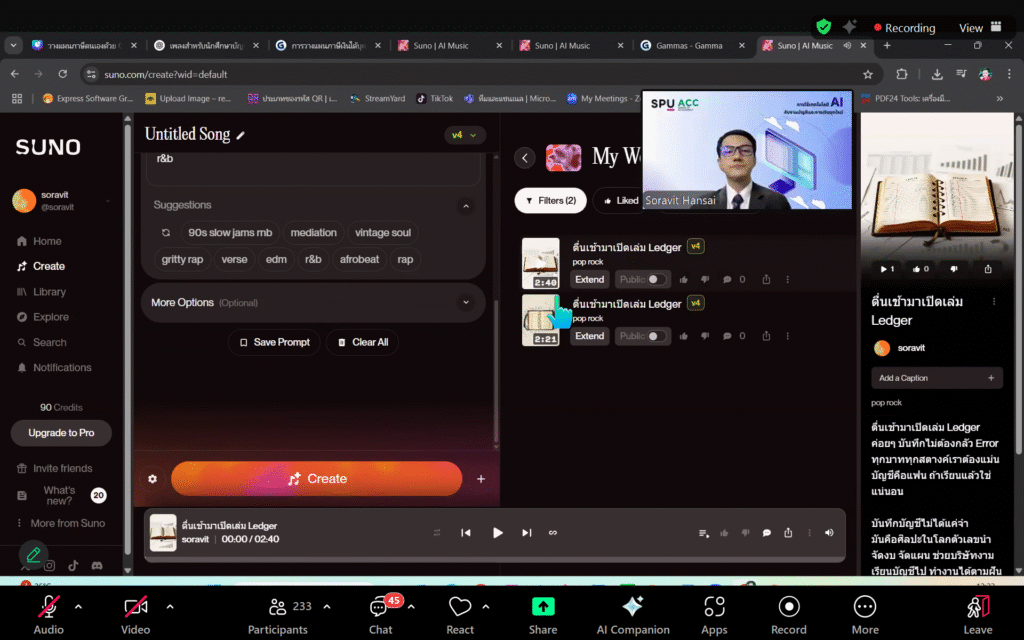Share the song from the detail panel

pos(988,269)
